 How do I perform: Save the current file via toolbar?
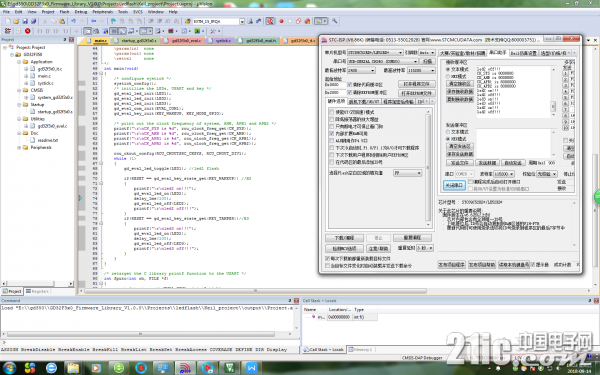pyautogui.click(x=25, y=21)
